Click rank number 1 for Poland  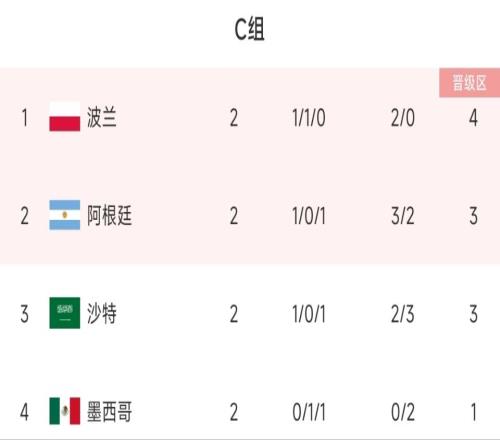[25, 118]
